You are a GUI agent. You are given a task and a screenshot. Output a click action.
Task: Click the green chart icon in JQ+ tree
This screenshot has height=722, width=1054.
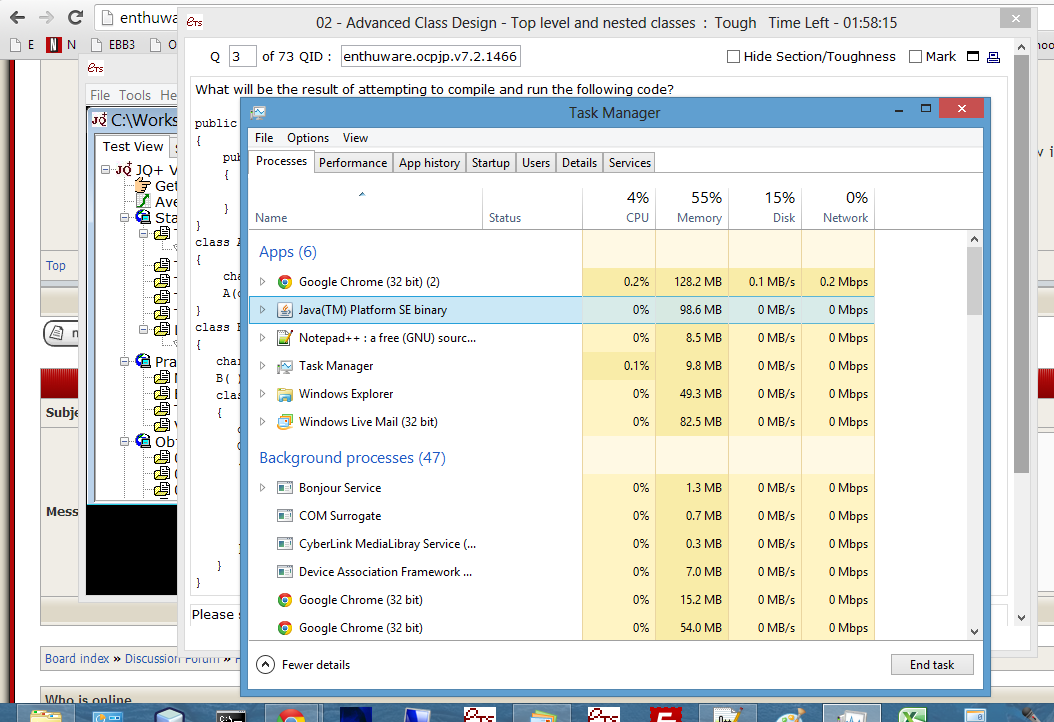[143, 201]
